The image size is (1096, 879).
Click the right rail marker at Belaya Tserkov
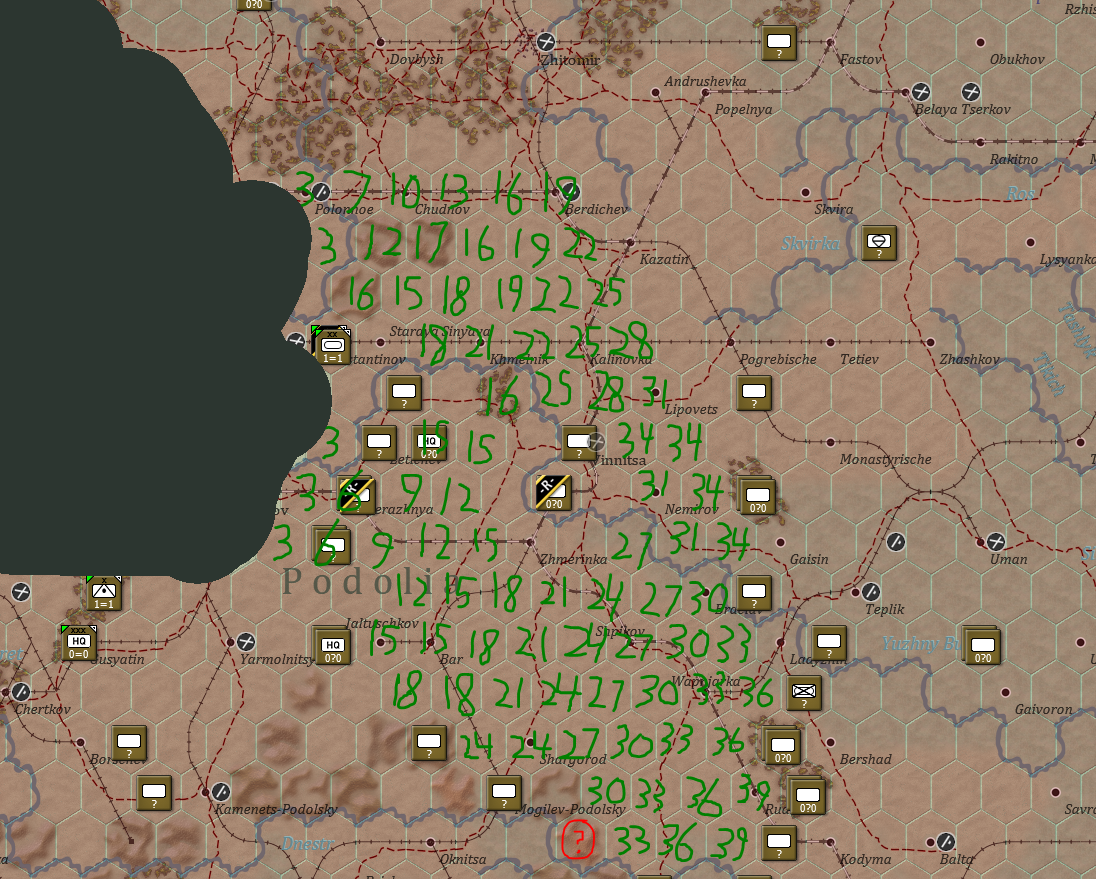click(x=970, y=92)
